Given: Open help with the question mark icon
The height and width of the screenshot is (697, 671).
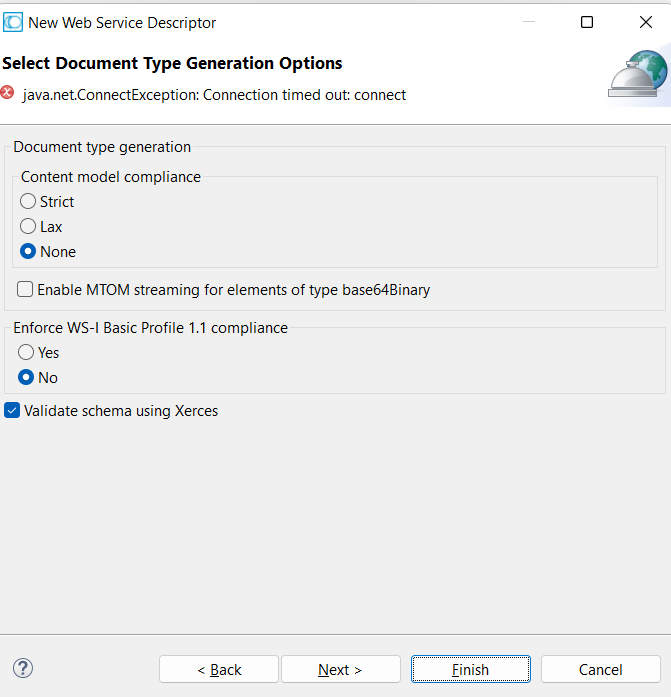Looking at the screenshot, I should pos(23,668).
